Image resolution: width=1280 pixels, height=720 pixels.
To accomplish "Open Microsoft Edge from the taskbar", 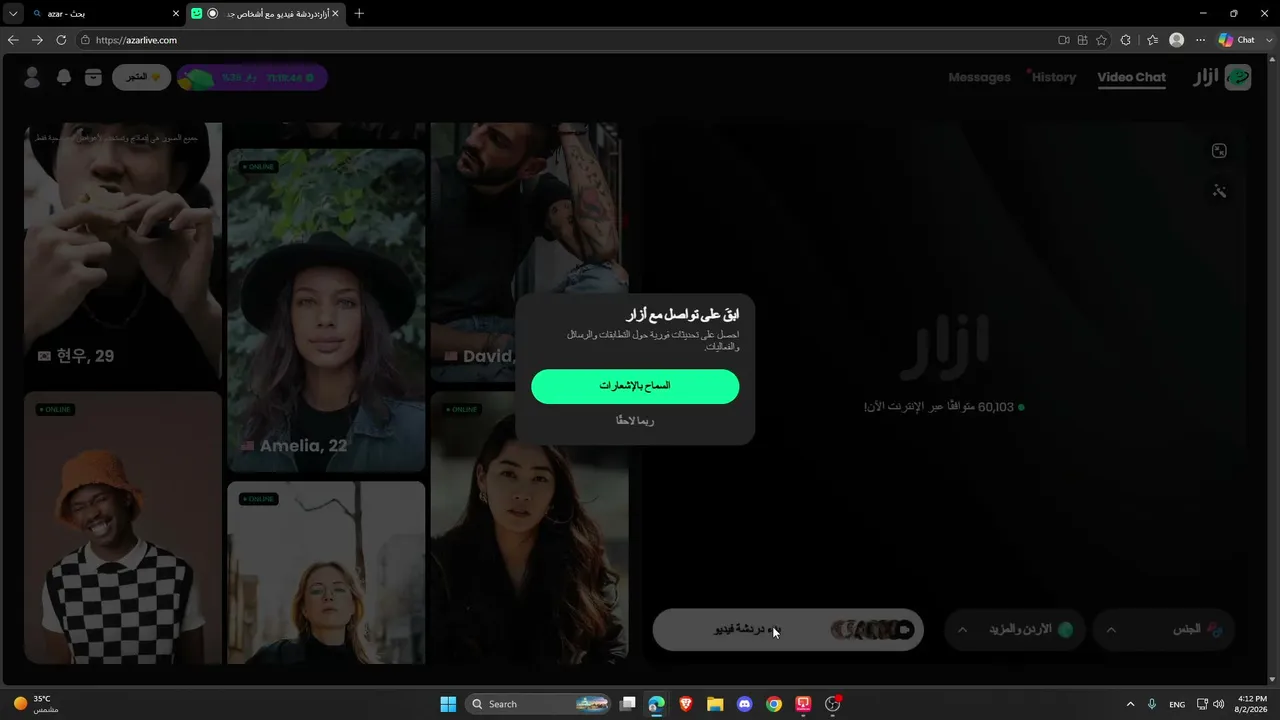I will pos(657,704).
